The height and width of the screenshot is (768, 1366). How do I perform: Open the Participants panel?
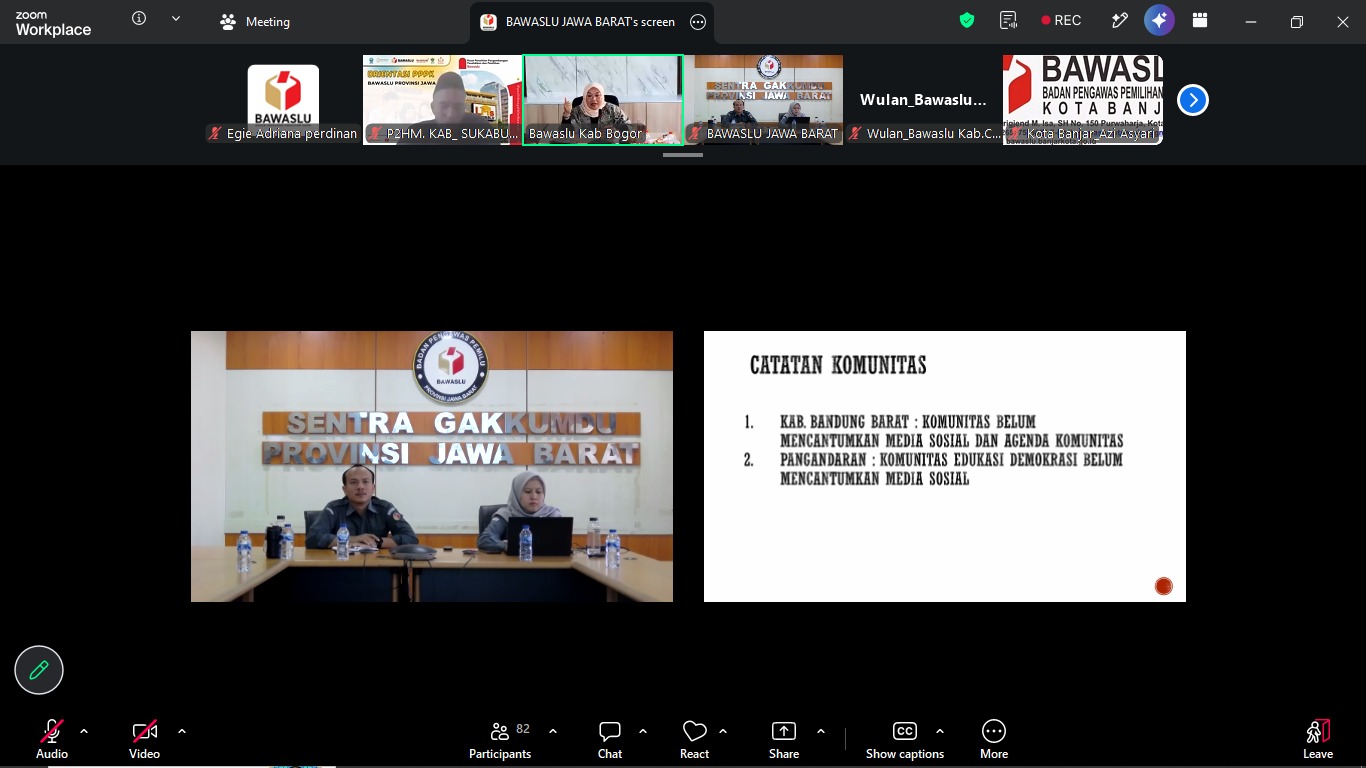click(500, 739)
